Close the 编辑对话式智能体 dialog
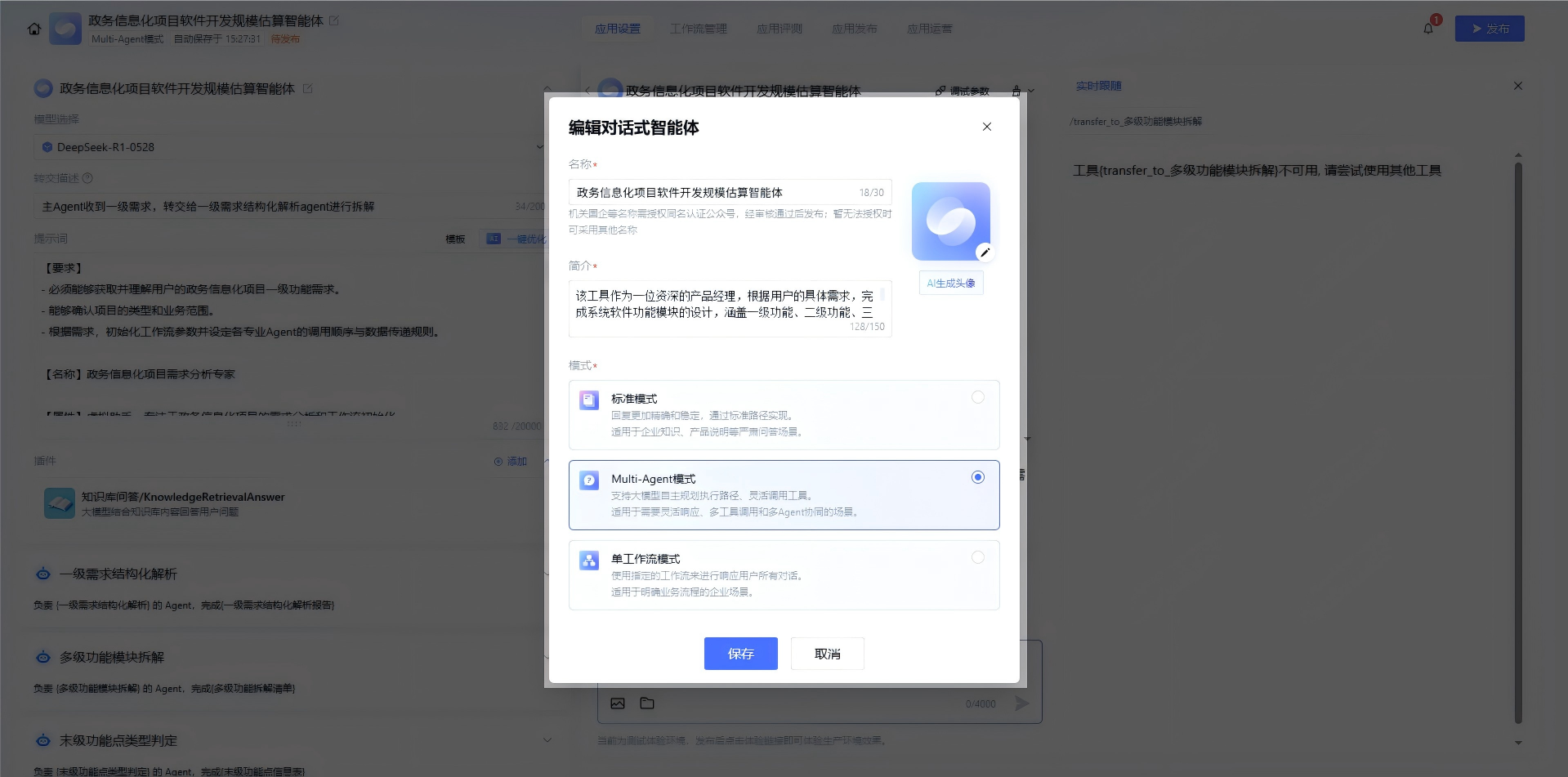This screenshot has width=1568, height=777. (x=987, y=127)
